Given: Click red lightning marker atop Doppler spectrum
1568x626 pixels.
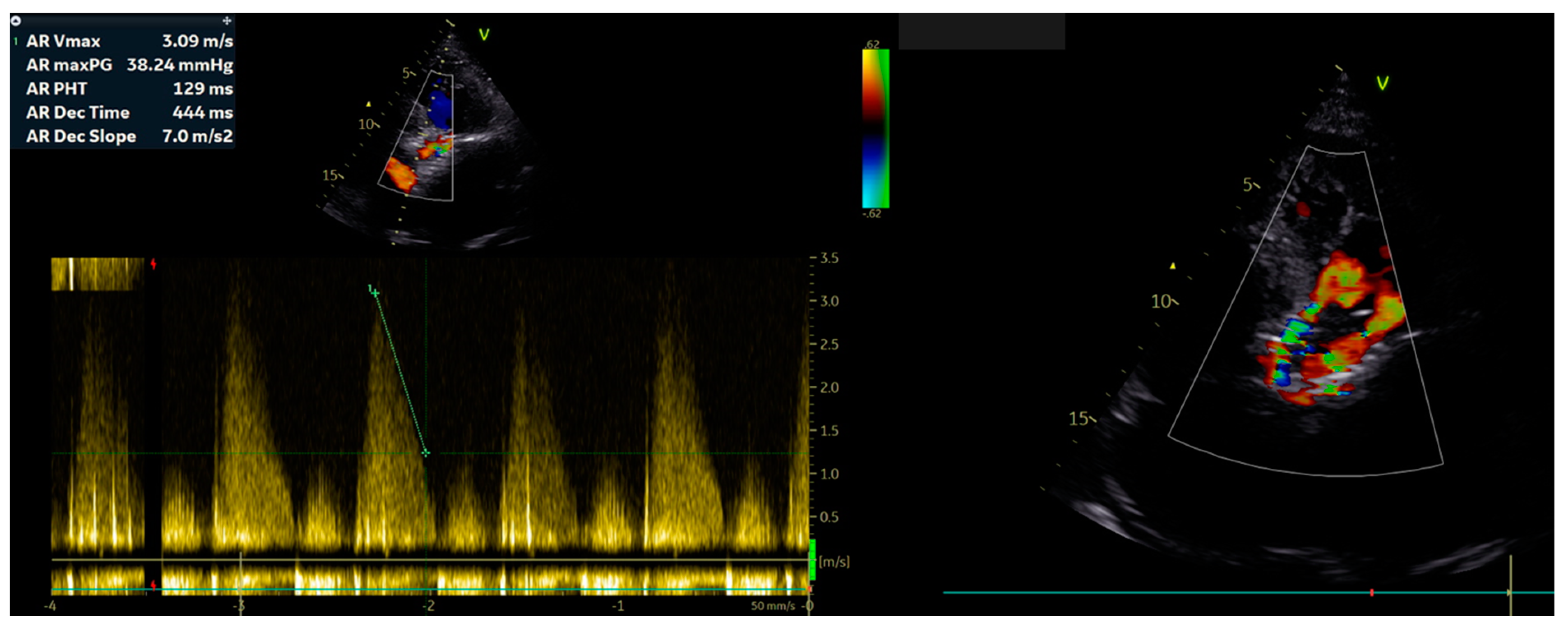Looking at the screenshot, I should 154,263.
